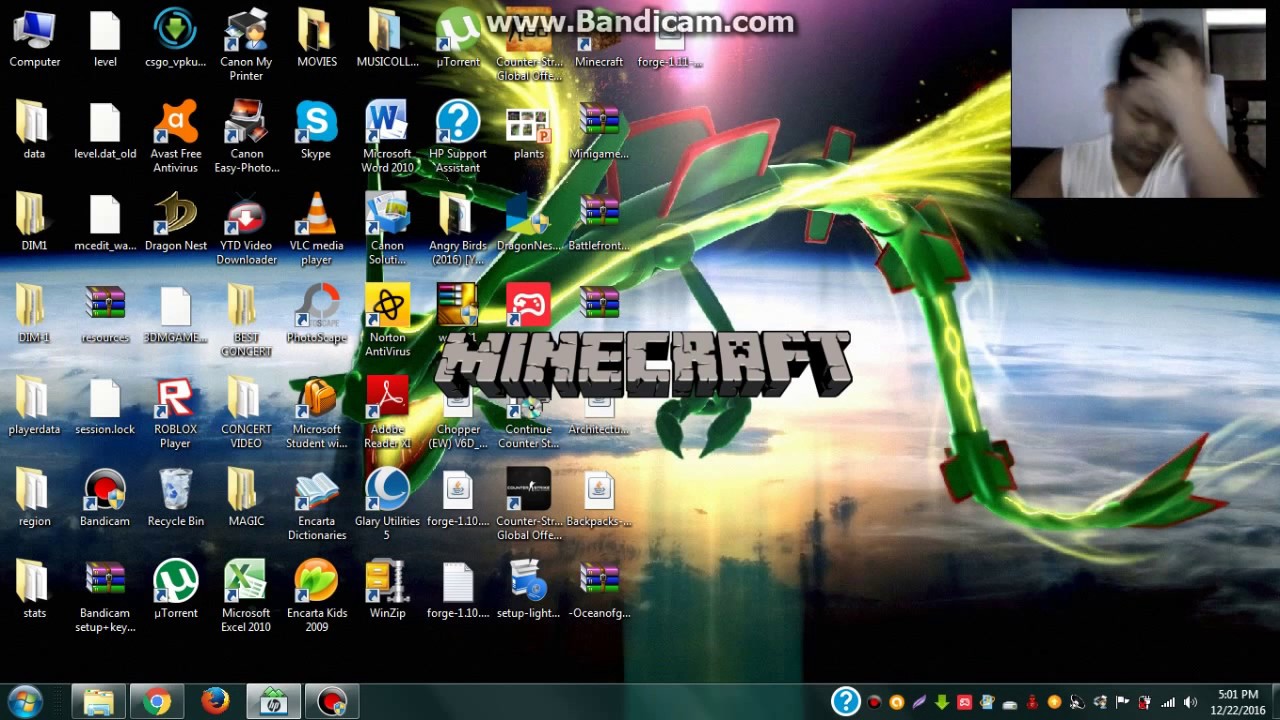Open Norton AntiVirus
The height and width of the screenshot is (720, 1280).
tap(387, 321)
